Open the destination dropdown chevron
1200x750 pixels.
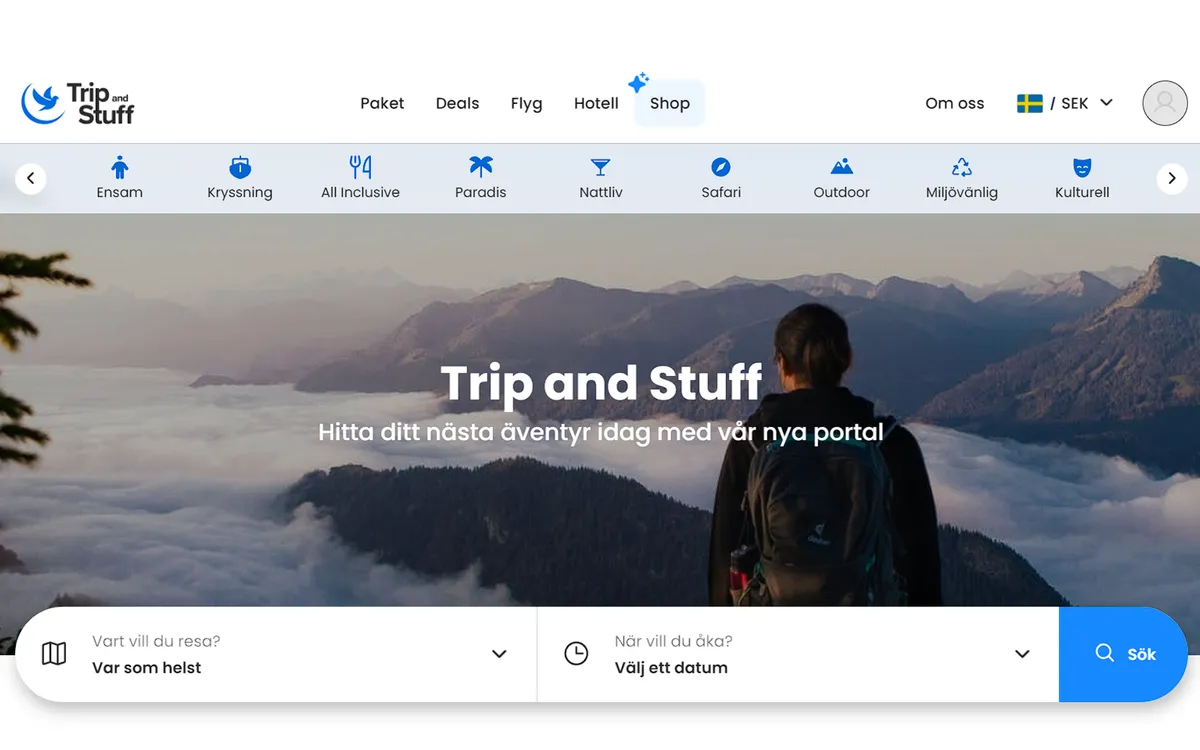click(x=499, y=654)
